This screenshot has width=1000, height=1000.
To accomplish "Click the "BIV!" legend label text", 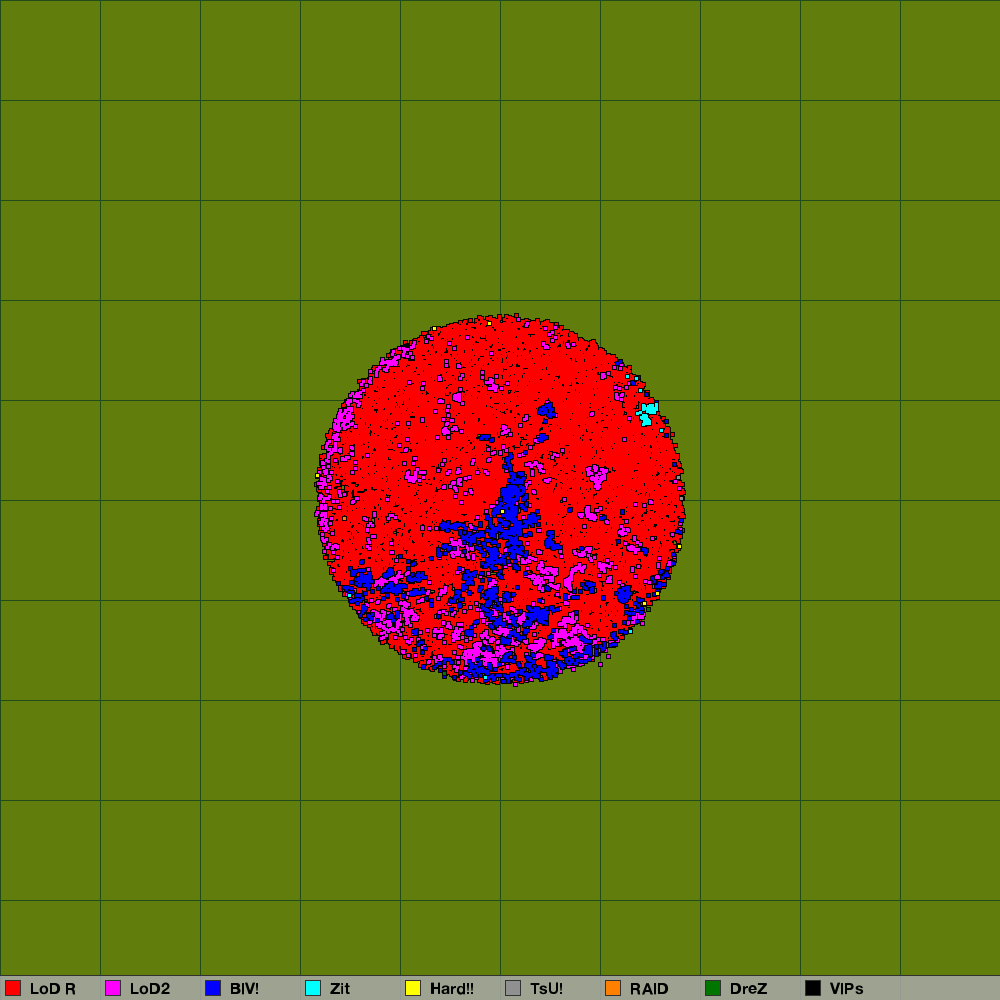I will tap(244, 989).
